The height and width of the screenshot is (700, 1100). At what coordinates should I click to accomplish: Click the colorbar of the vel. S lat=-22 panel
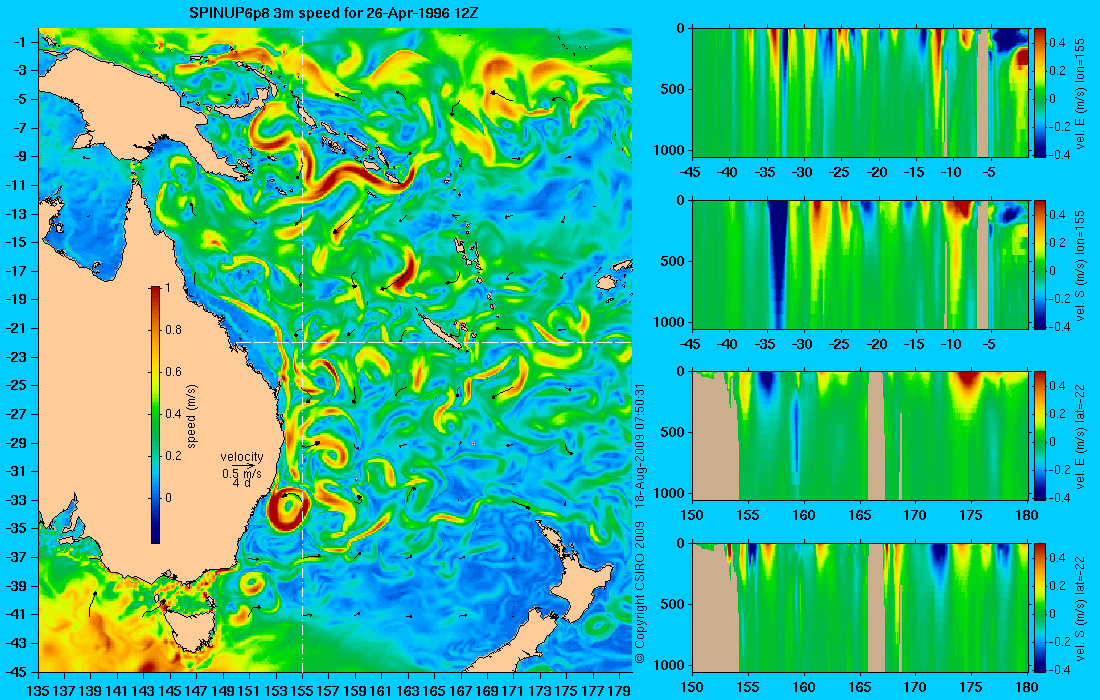[x=1040, y=607]
